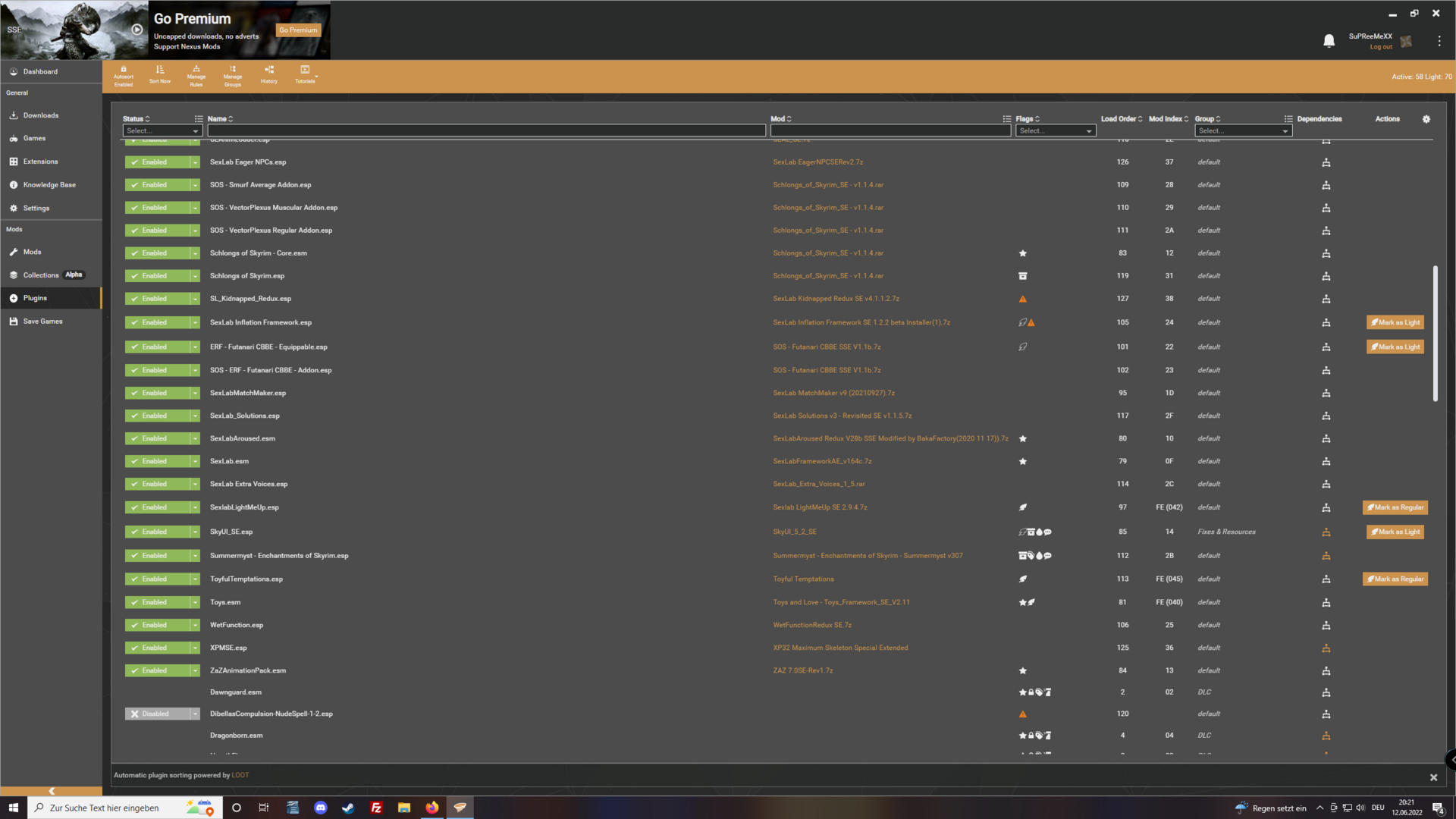The image size is (1456, 819).
Task: Click the star flag for SexLab.esm
Action: (1022, 462)
